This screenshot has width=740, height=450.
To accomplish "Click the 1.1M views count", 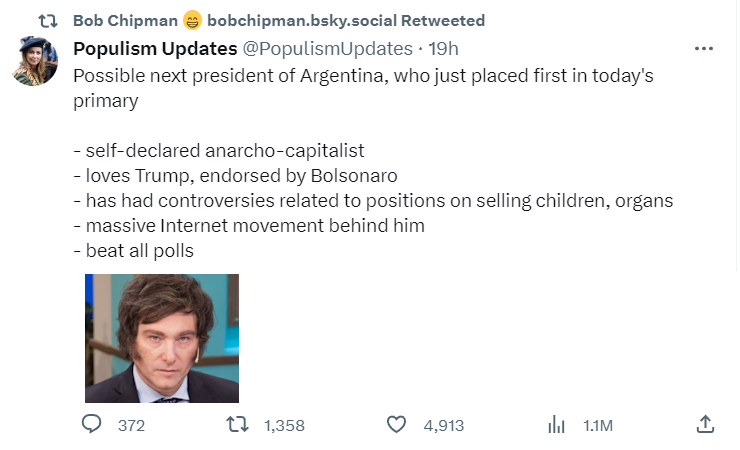I will coord(597,425).
